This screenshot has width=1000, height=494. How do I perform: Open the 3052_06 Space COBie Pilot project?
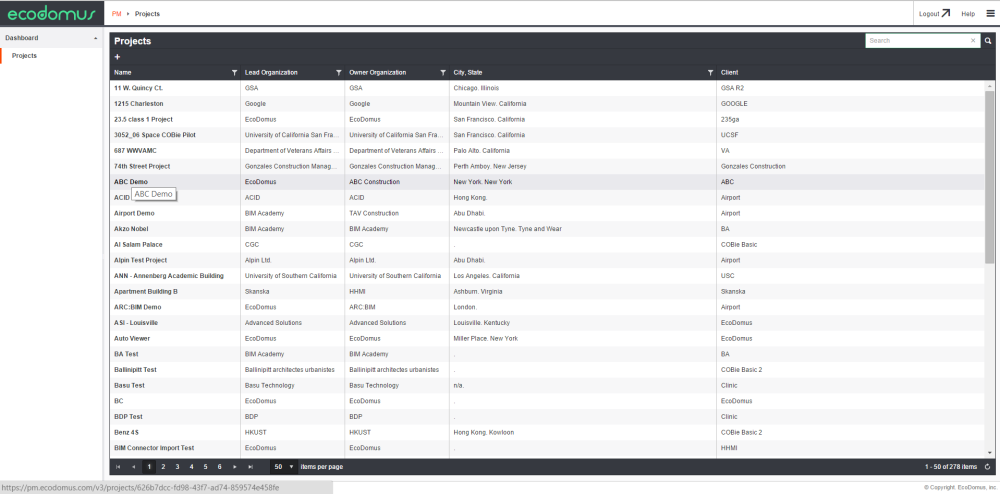[x=155, y=135]
